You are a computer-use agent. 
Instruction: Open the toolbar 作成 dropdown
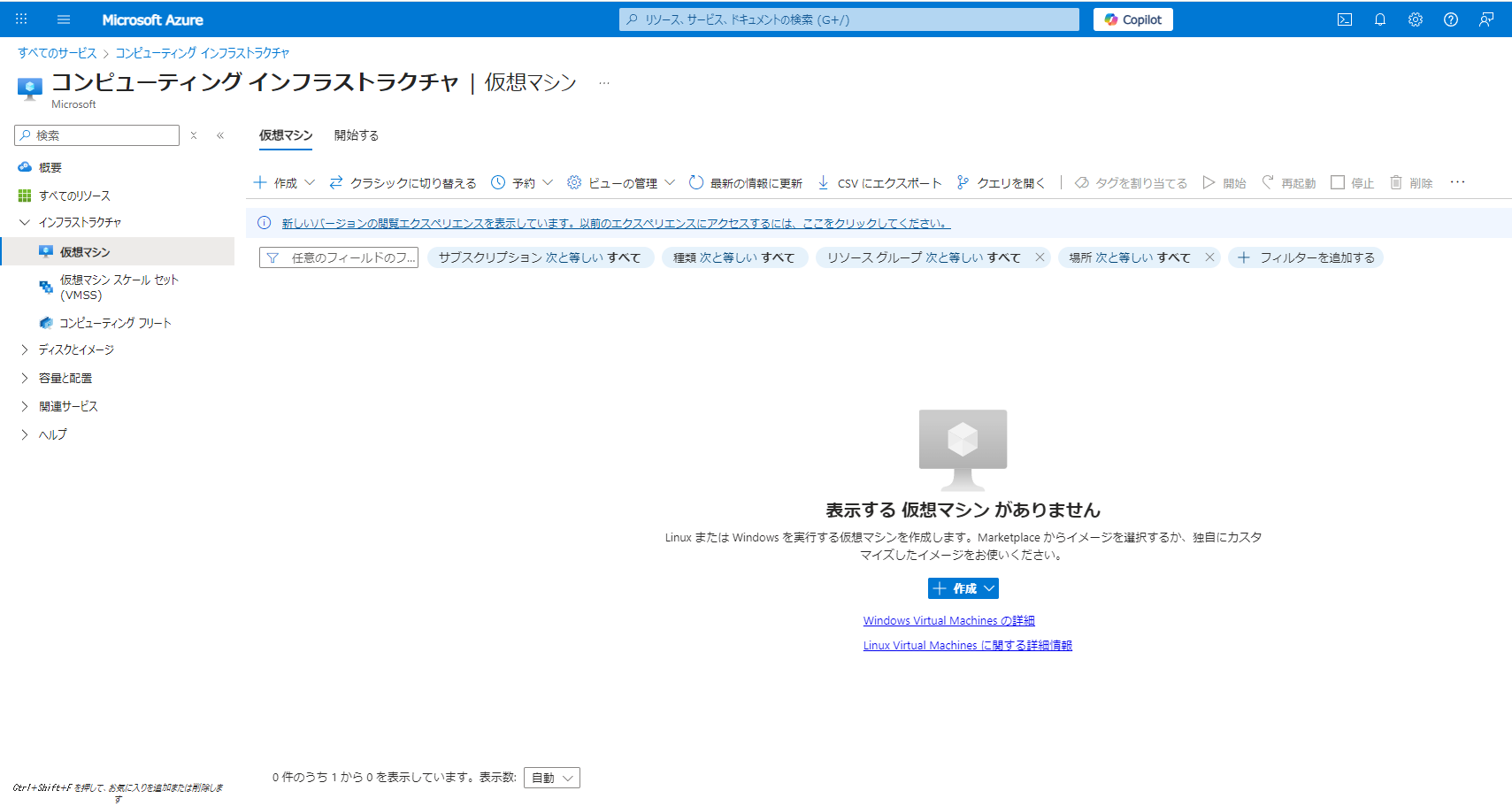click(284, 182)
